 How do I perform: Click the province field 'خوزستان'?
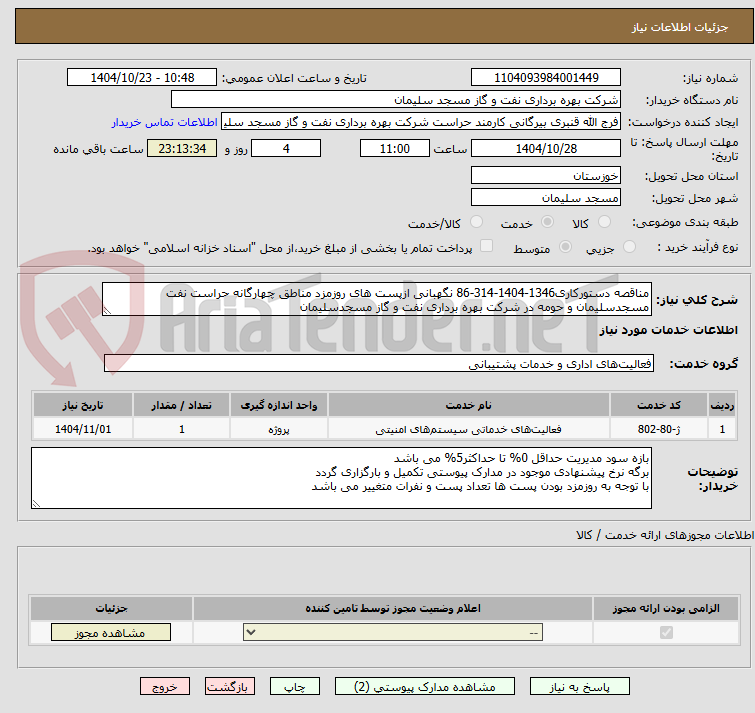point(546,175)
